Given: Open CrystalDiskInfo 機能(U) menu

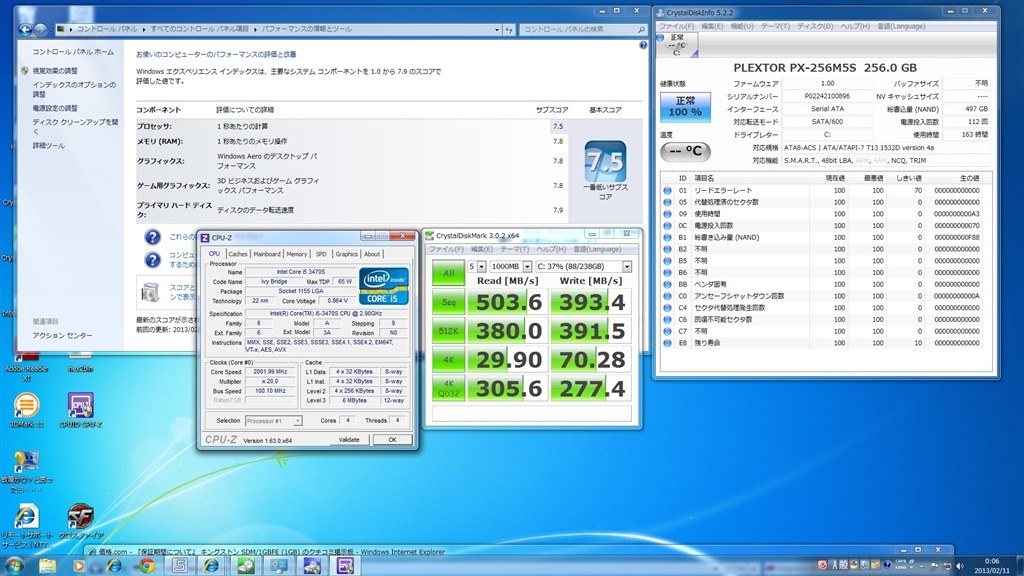Looking at the screenshot, I should tap(742, 26).
